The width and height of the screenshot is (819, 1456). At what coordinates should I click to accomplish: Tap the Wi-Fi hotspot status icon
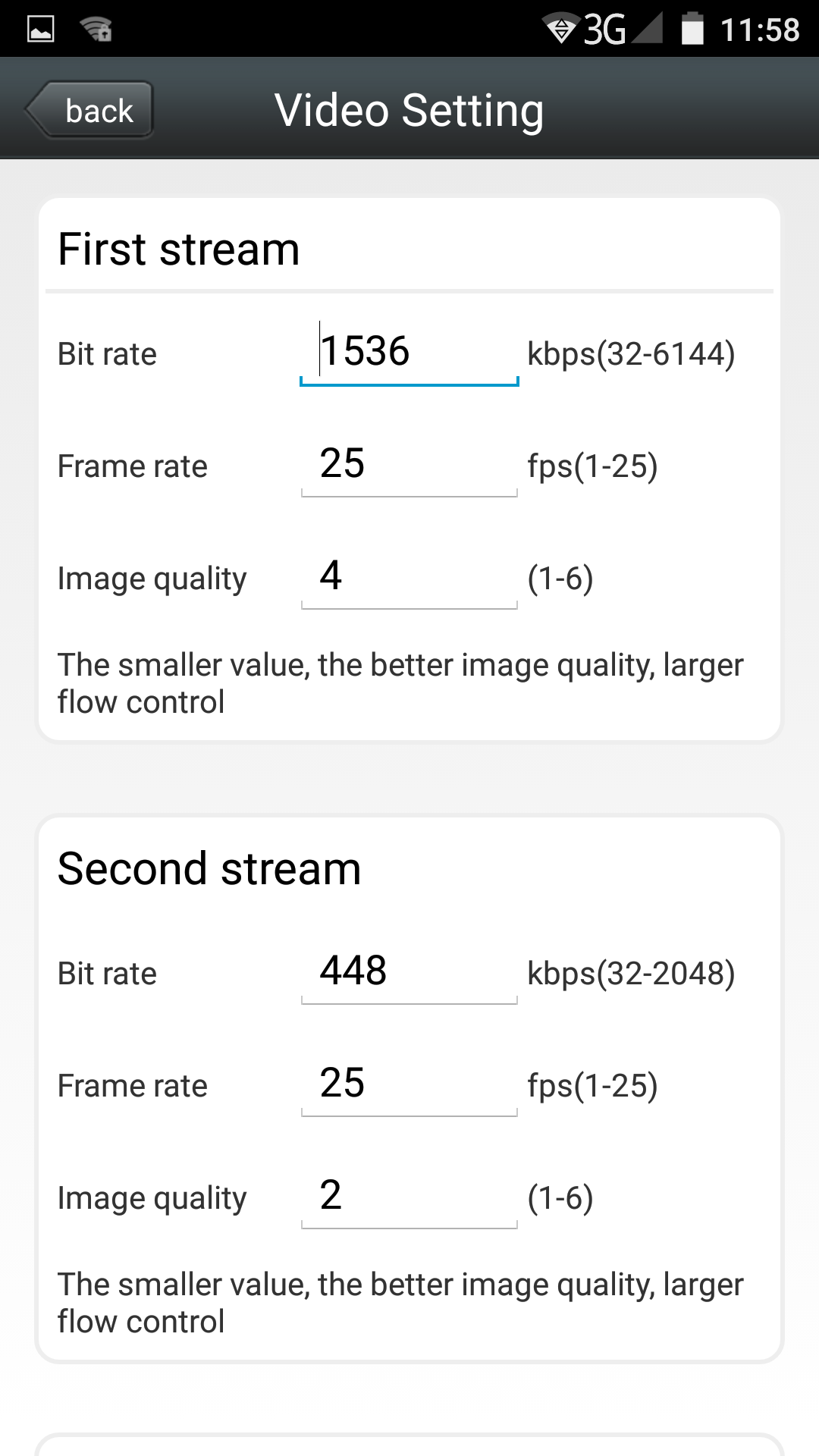pos(96,30)
